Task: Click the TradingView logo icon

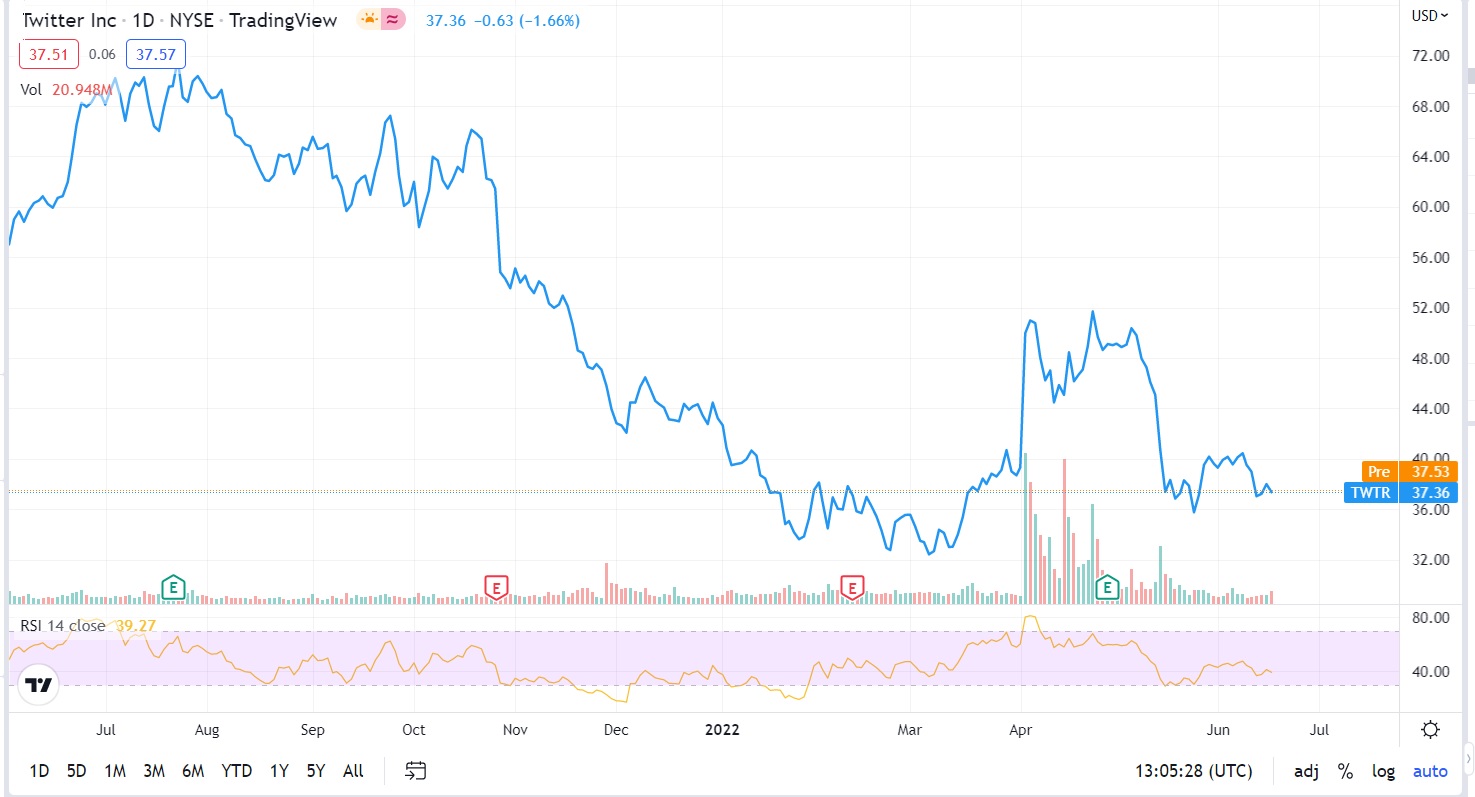Action: click(x=39, y=685)
